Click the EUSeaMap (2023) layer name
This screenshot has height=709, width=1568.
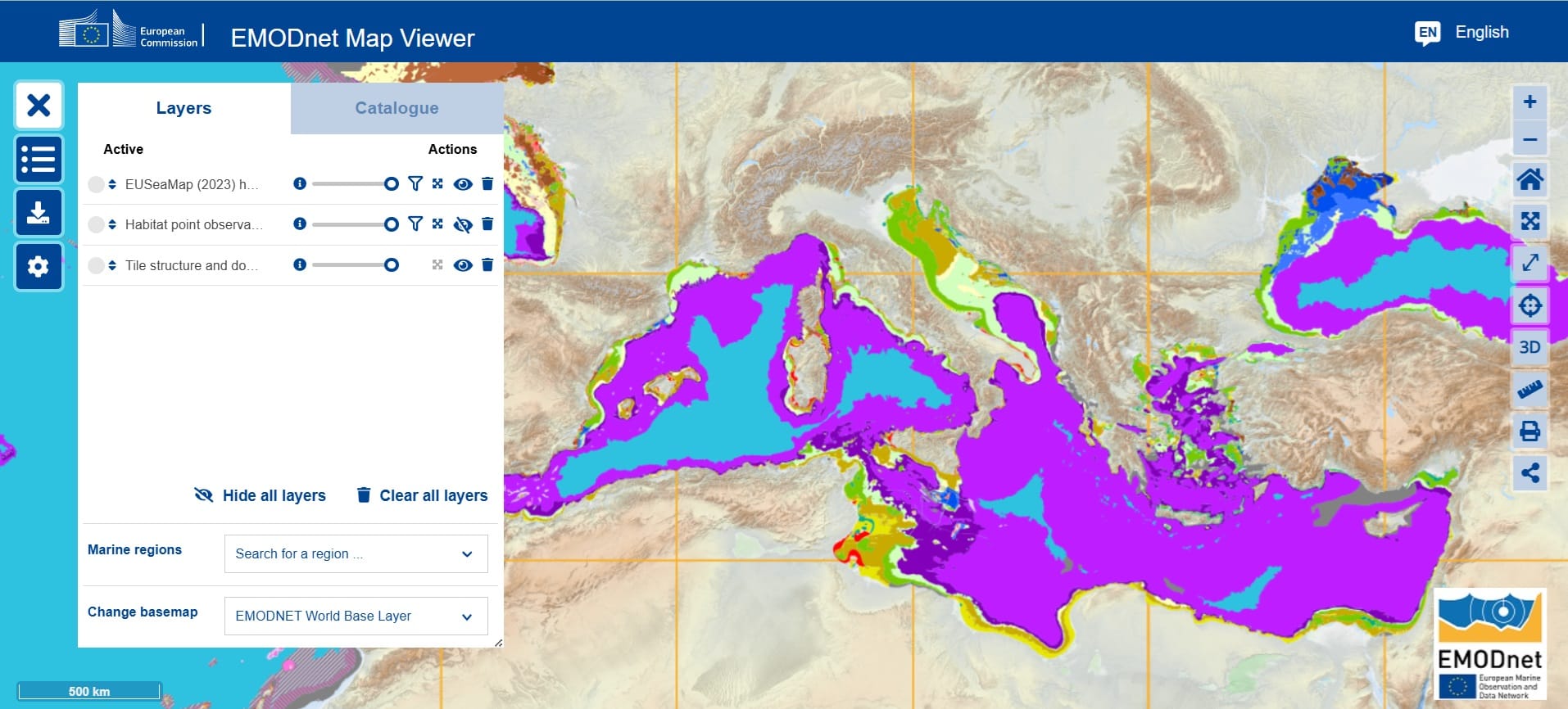click(x=192, y=184)
